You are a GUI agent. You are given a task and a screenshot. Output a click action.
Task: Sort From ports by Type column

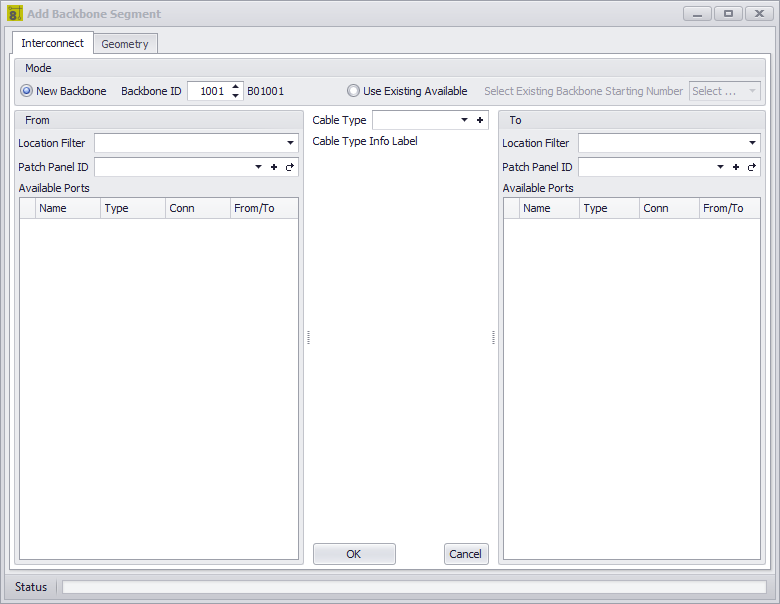pyautogui.click(x=133, y=208)
